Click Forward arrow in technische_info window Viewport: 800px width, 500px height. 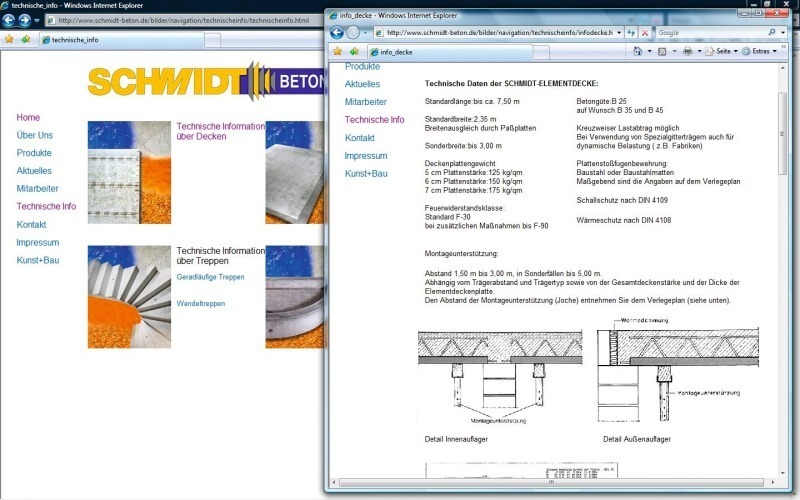(24, 20)
